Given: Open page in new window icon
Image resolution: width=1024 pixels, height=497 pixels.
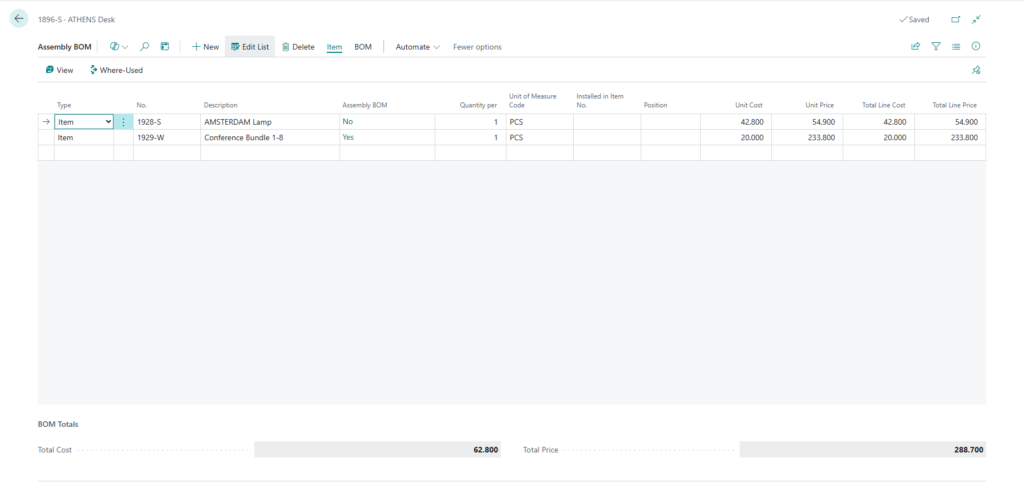Looking at the screenshot, I should (x=955, y=19).
